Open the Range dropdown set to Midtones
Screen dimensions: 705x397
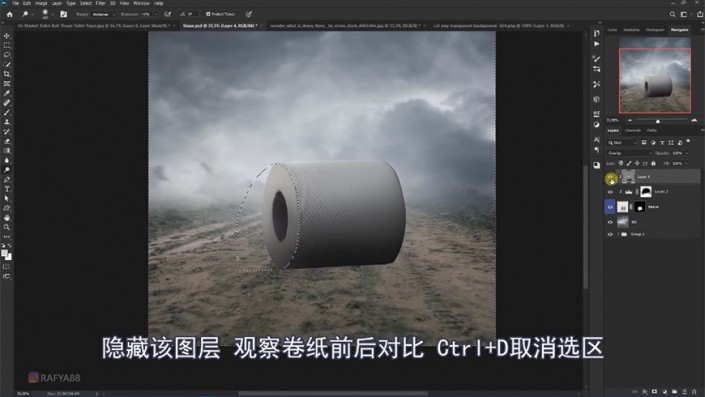(103, 14)
